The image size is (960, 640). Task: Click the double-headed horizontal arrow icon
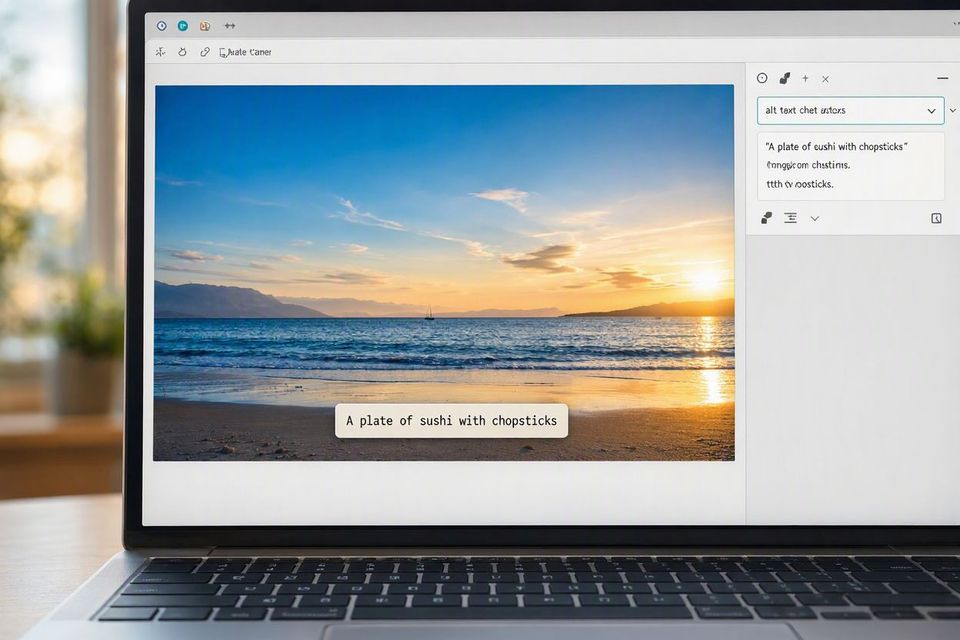230,26
